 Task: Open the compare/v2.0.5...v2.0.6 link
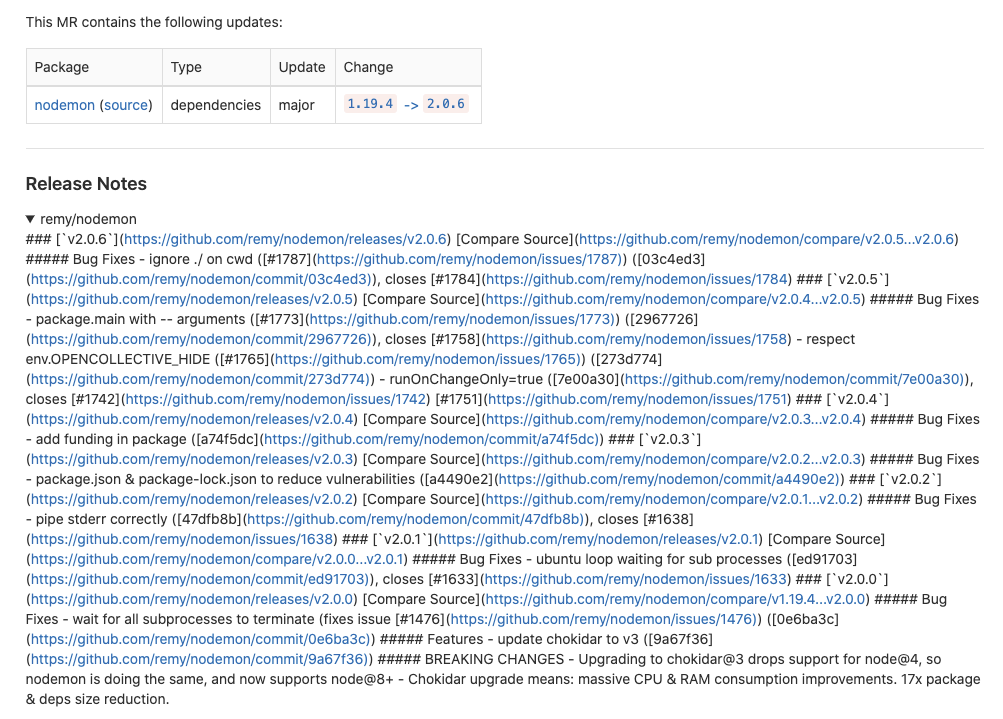tap(766, 239)
